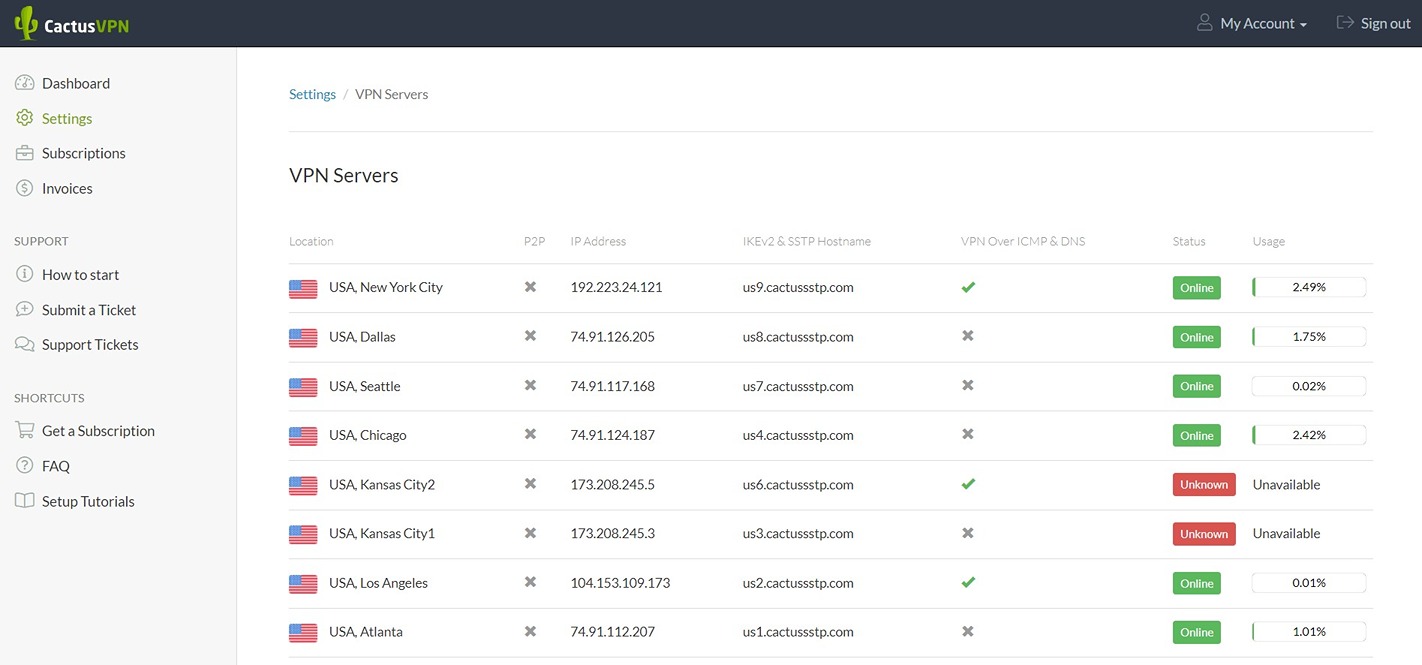The image size is (1422, 665).
Task: Click the usage bar for USA, Atlanta
Action: (1309, 631)
